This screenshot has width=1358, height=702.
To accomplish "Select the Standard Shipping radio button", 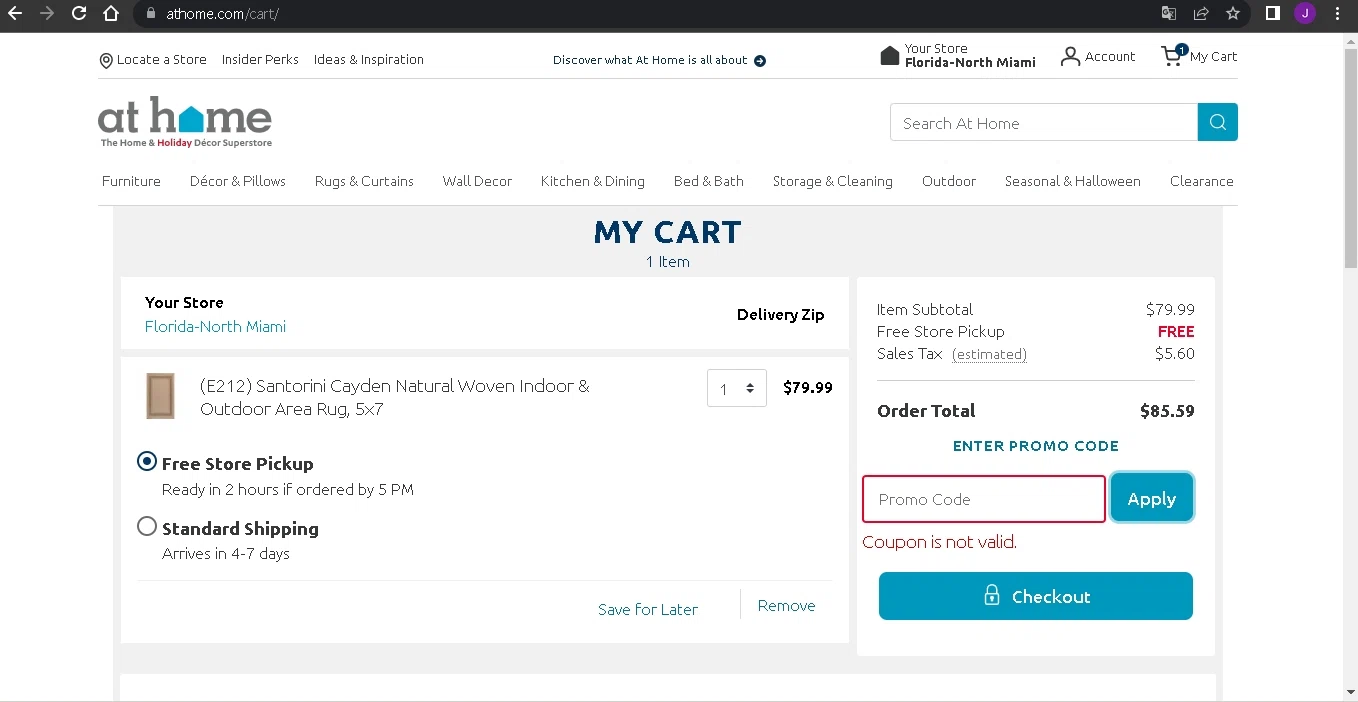I will point(147,526).
